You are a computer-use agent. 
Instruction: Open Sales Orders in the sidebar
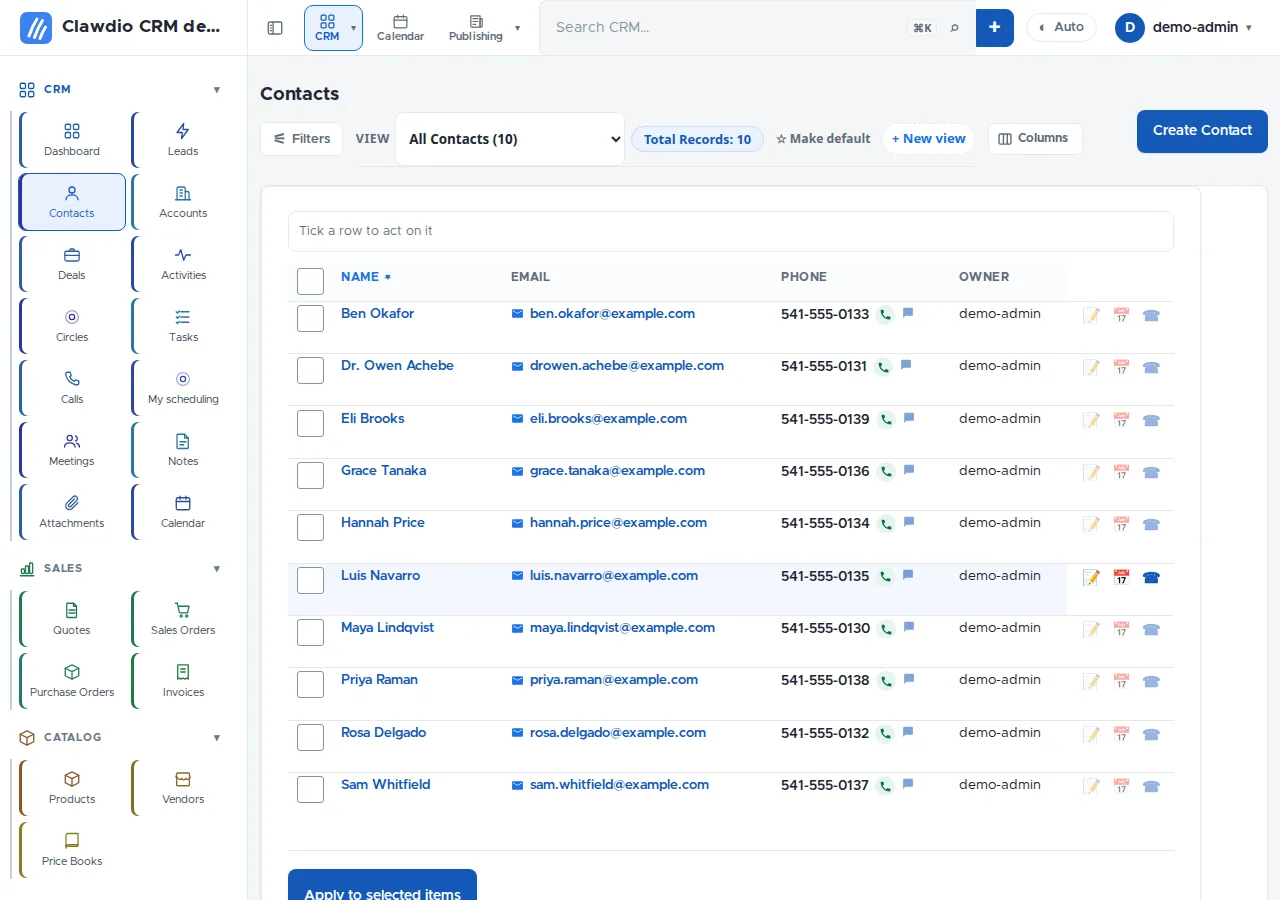coord(183,619)
